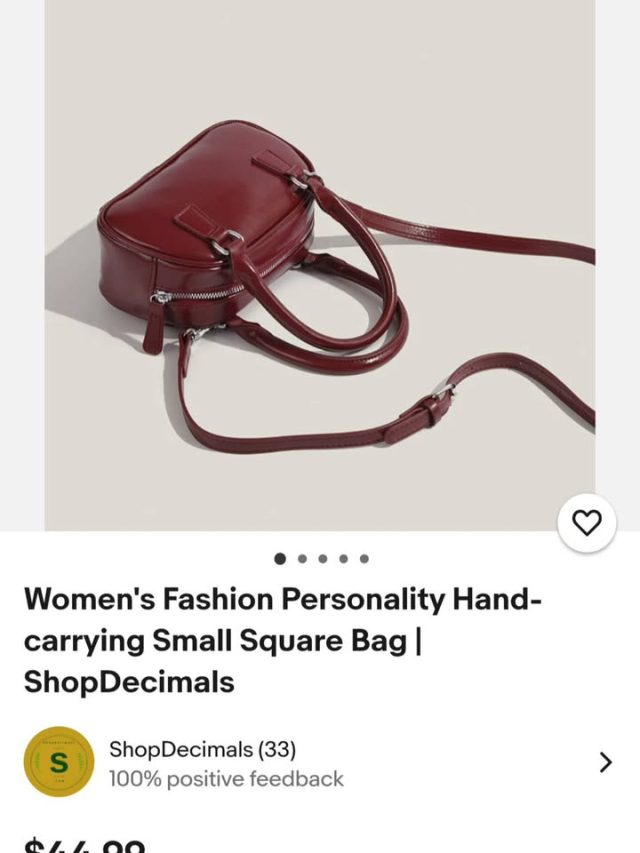
Task: Expand seller details with the right chevron
Action: tap(605, 762)
